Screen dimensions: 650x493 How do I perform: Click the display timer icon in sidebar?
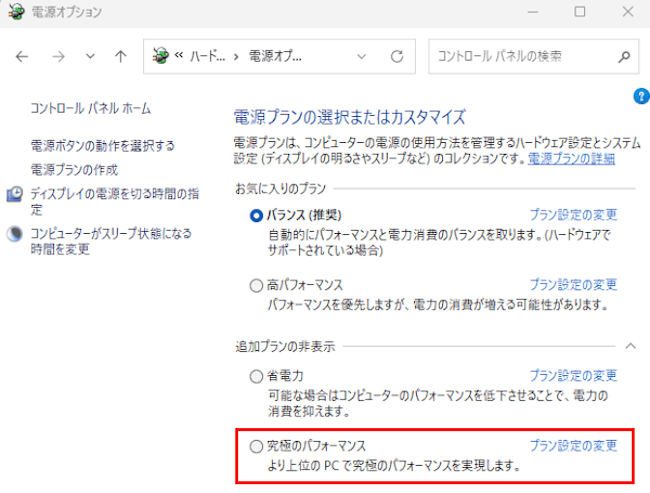coord(15,194)
